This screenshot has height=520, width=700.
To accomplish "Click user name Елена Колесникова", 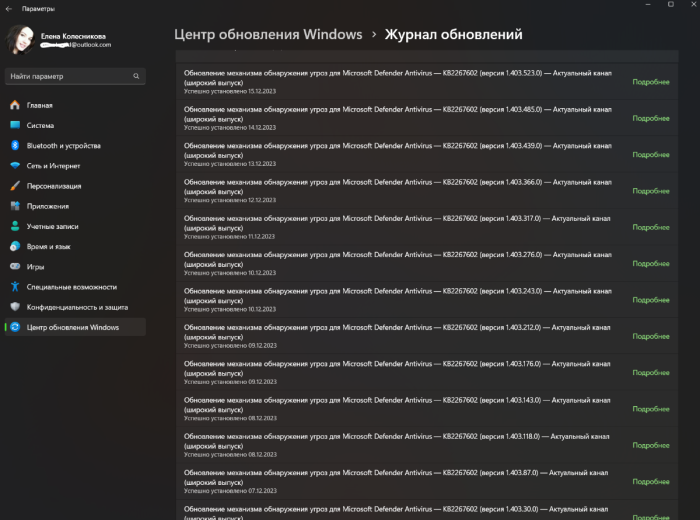I will pos(73,36).
